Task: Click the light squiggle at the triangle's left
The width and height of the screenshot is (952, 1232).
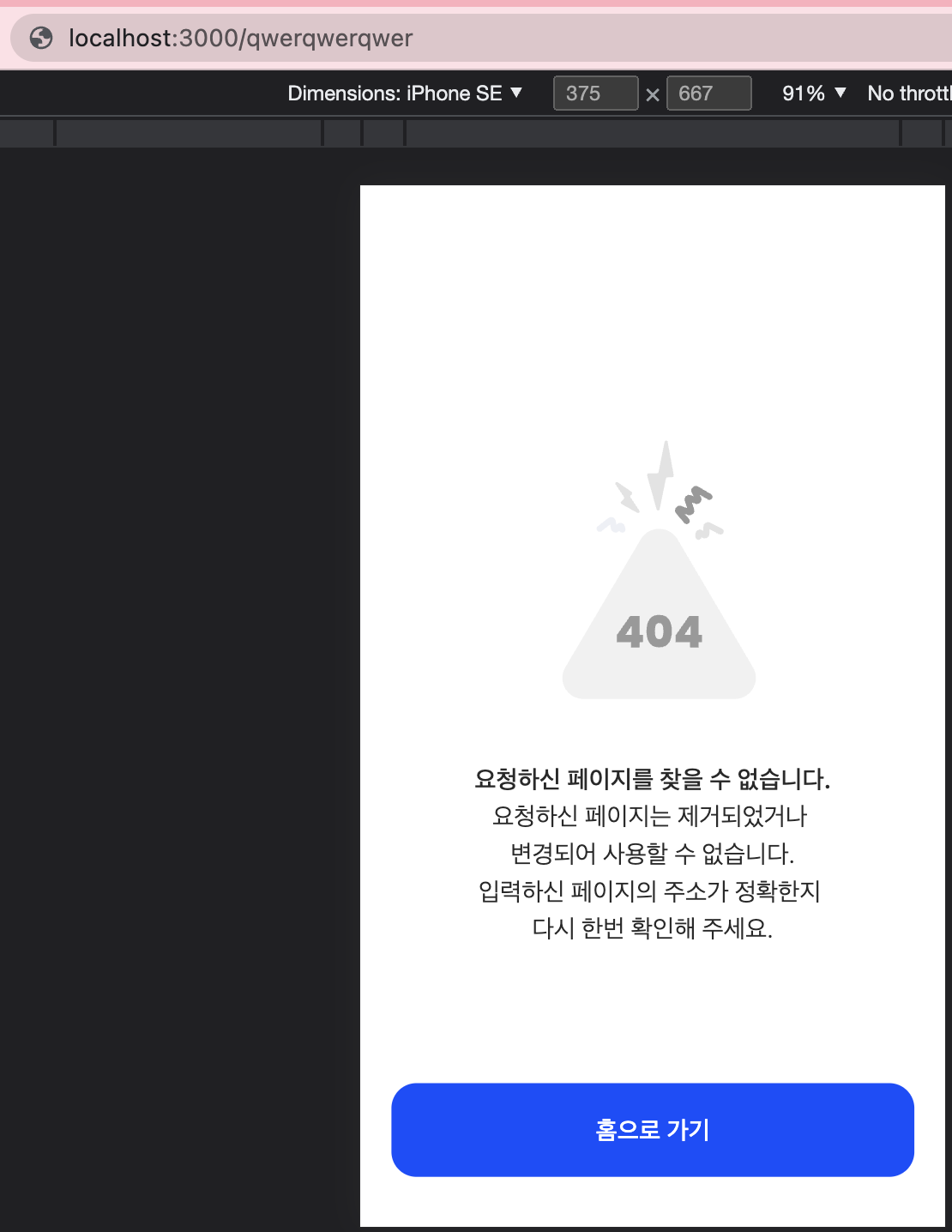Action: pyautogui.click(x=612, y=525)
